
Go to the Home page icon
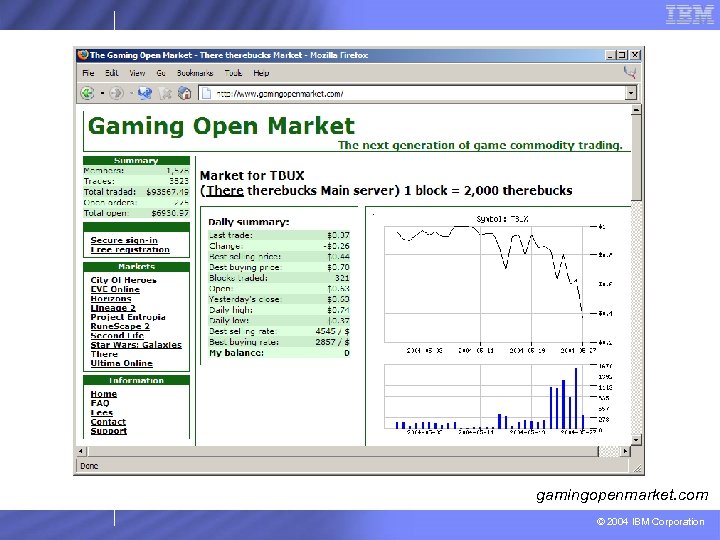tap(185, 93)
